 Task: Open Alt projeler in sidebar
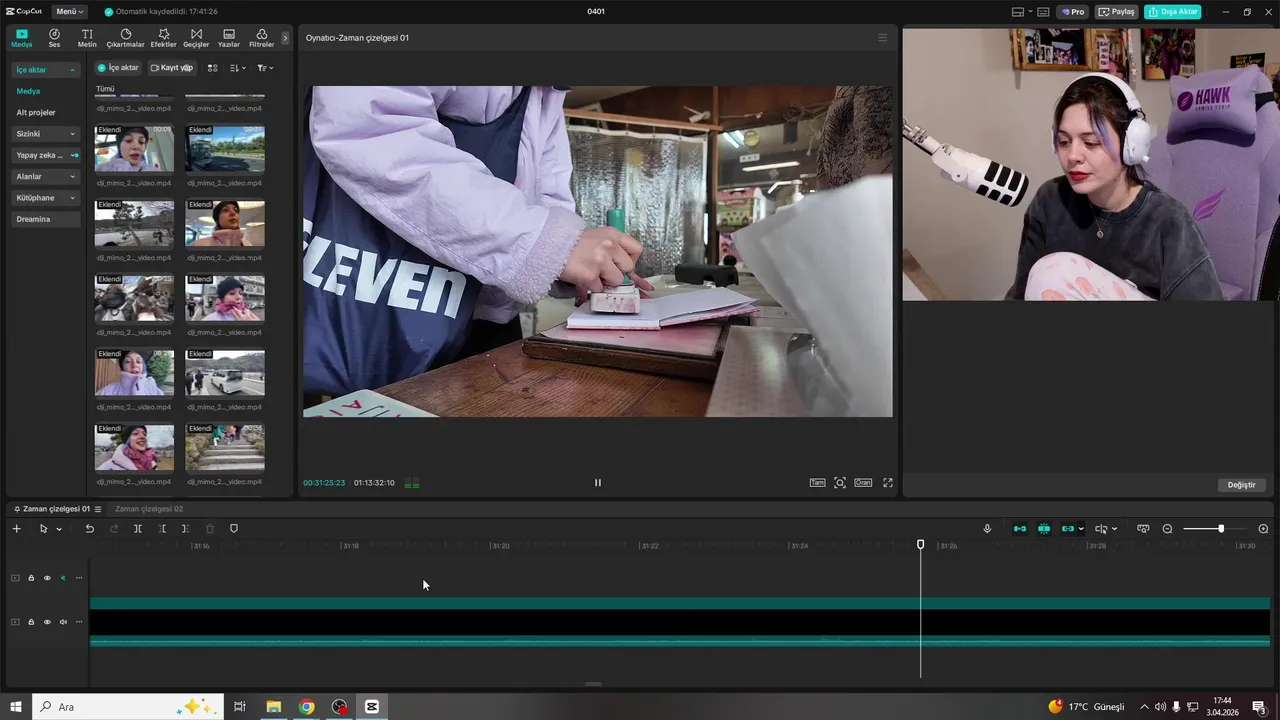36,112
